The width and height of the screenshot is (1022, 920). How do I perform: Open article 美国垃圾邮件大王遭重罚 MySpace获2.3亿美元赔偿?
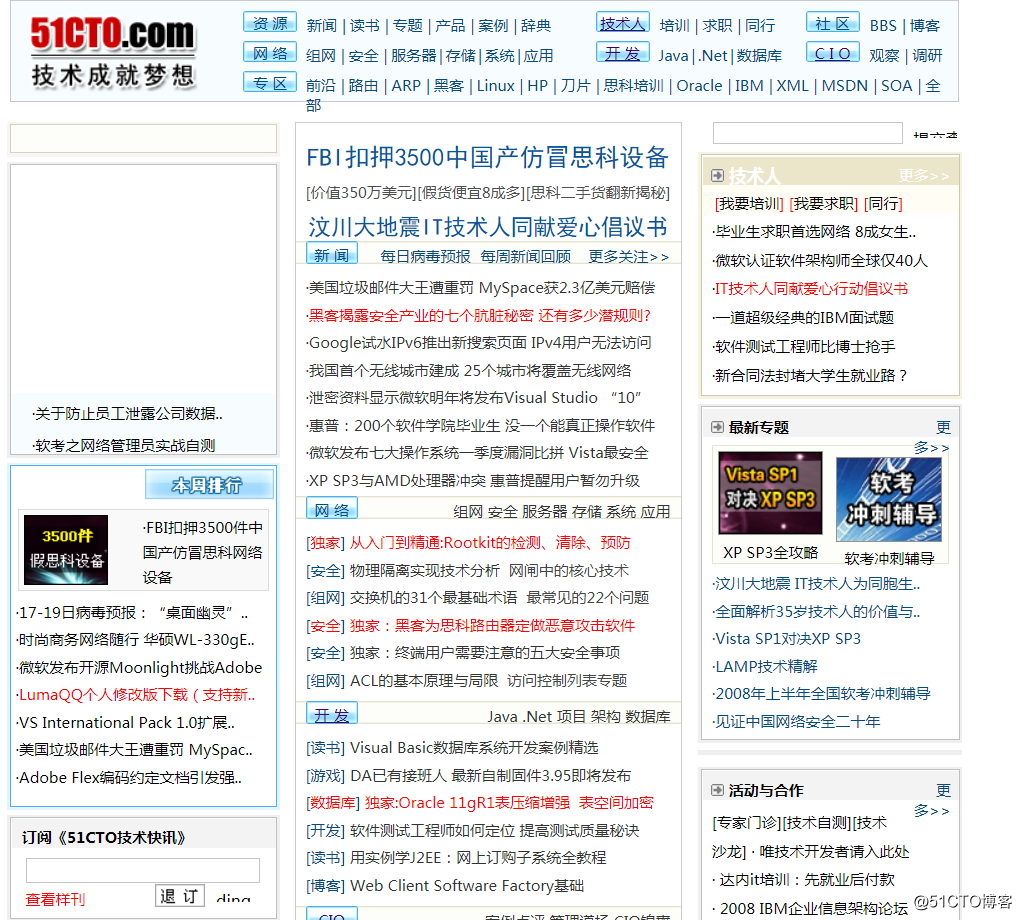(x=481, y=287)
